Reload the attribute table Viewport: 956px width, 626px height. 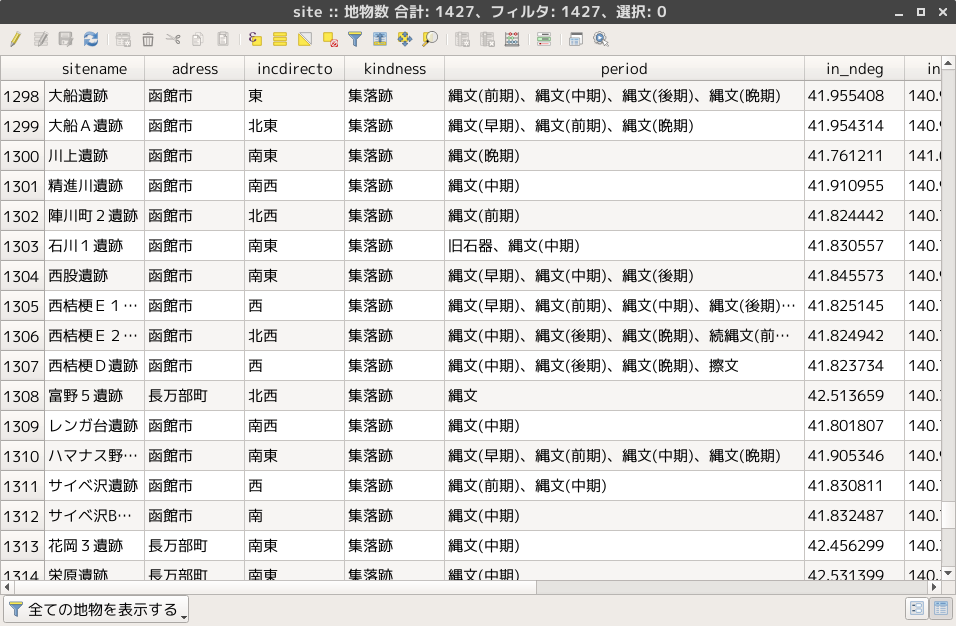point(91,40)
